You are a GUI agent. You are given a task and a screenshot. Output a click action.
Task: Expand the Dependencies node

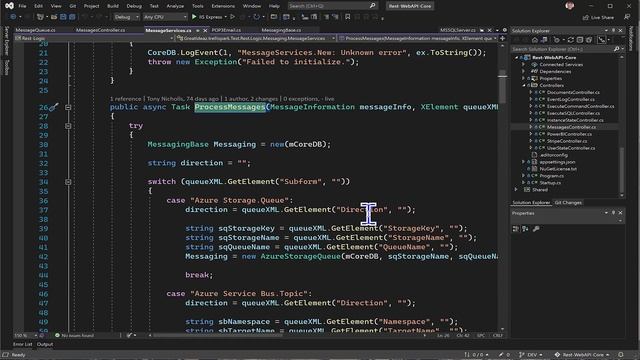[524, 71]
